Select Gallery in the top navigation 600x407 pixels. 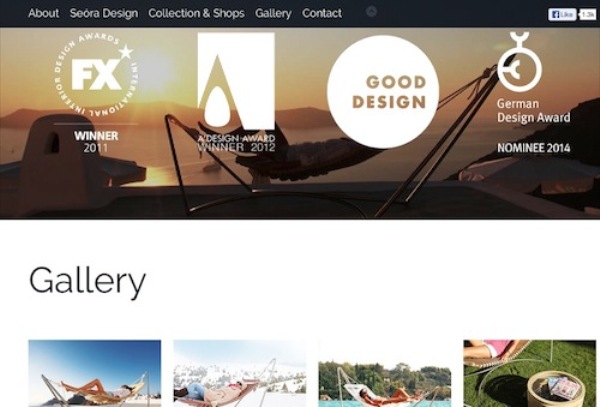273,13
